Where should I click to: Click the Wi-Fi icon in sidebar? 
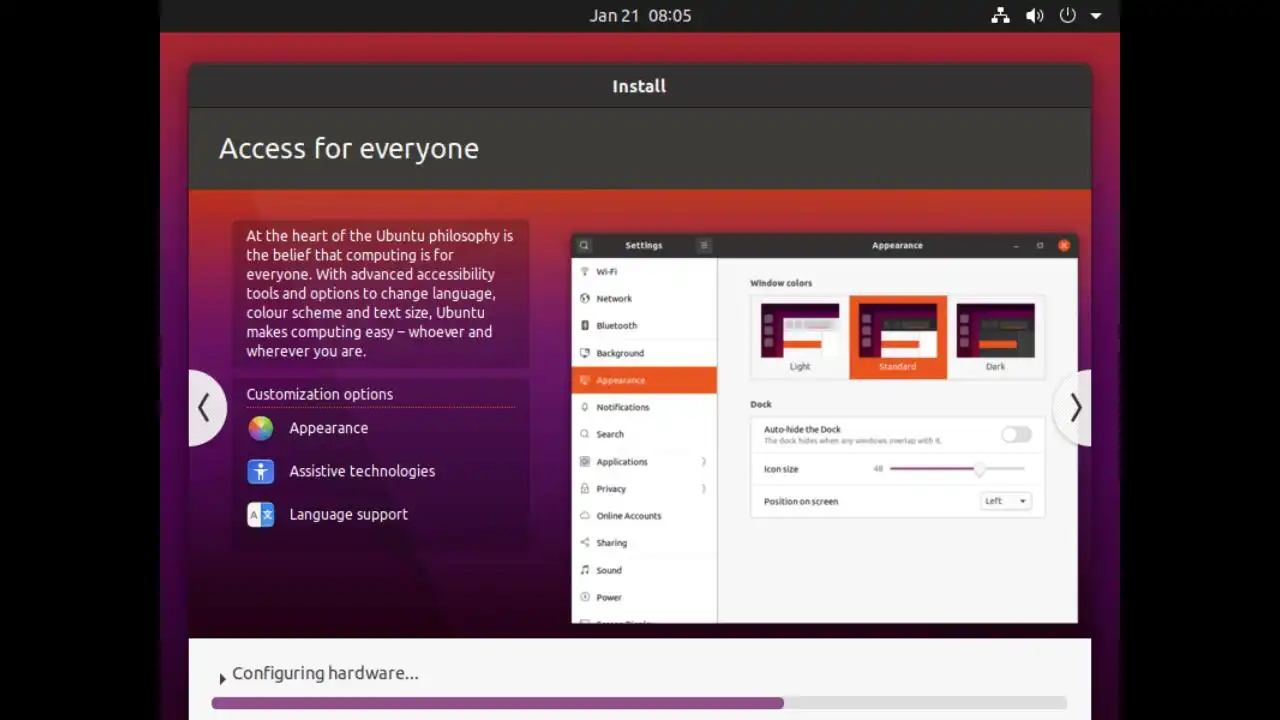(x=585, y=271)
